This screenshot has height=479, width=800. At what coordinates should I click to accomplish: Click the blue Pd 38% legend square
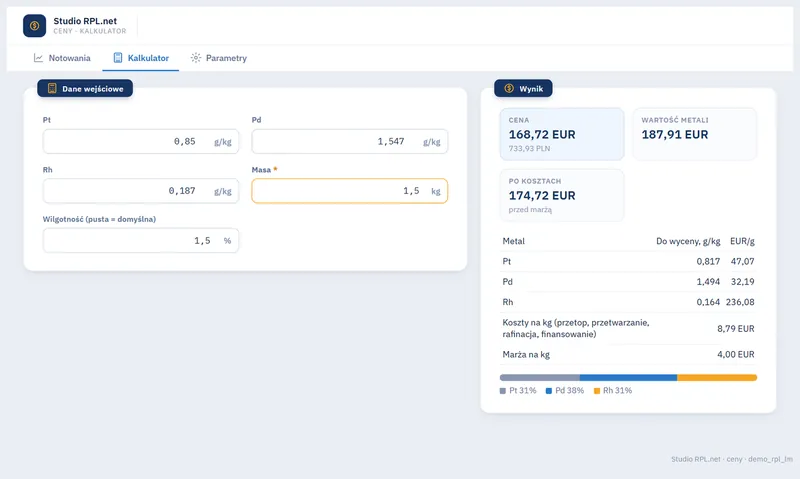tap(549, 391)
